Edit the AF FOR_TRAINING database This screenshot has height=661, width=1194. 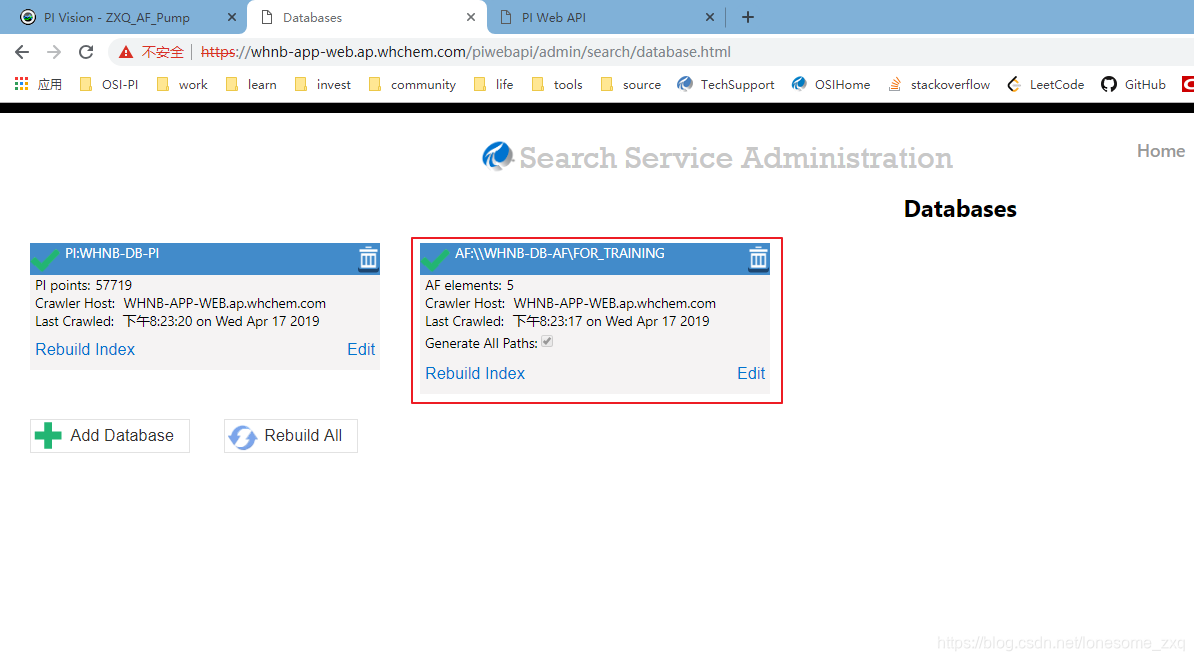(751, 374)
